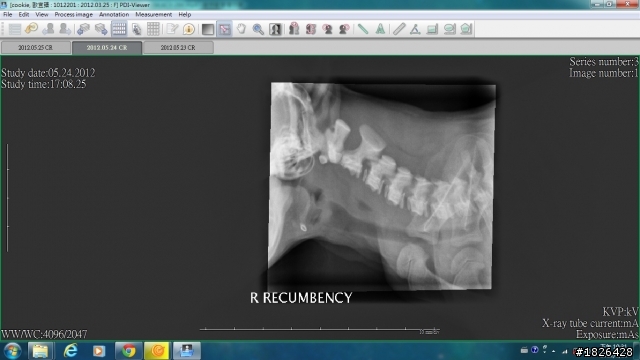Click the search key toolbar icon
The image size is (640, 360).
(x=31, y=29)
